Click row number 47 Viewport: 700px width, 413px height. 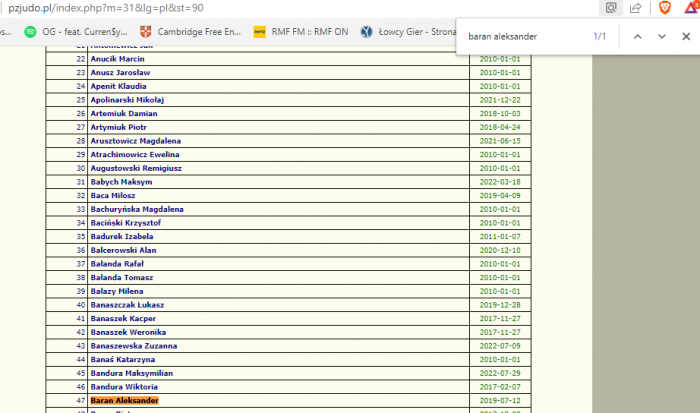tap(81, 400)
